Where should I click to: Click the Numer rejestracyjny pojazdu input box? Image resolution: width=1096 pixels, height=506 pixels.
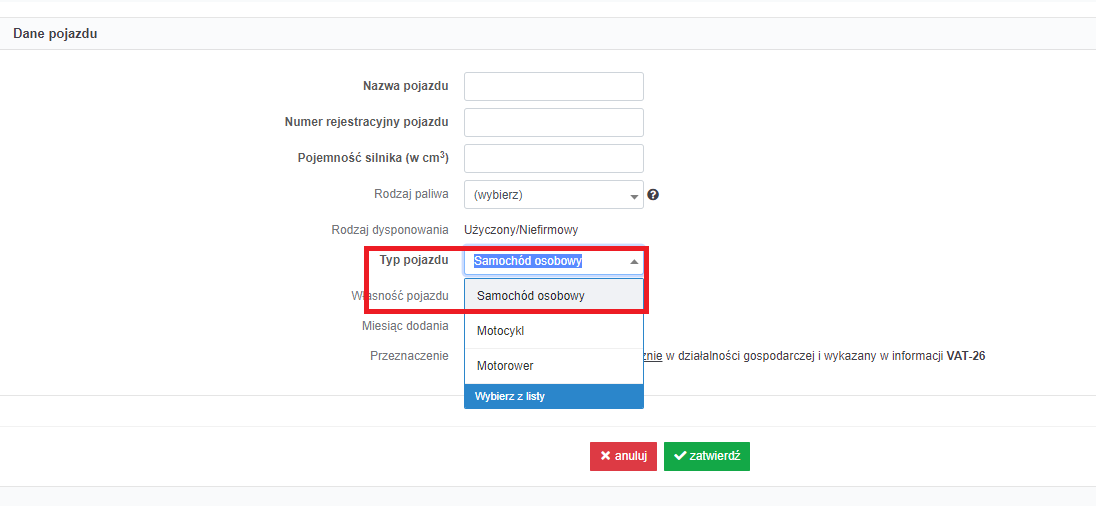(554, 122)
